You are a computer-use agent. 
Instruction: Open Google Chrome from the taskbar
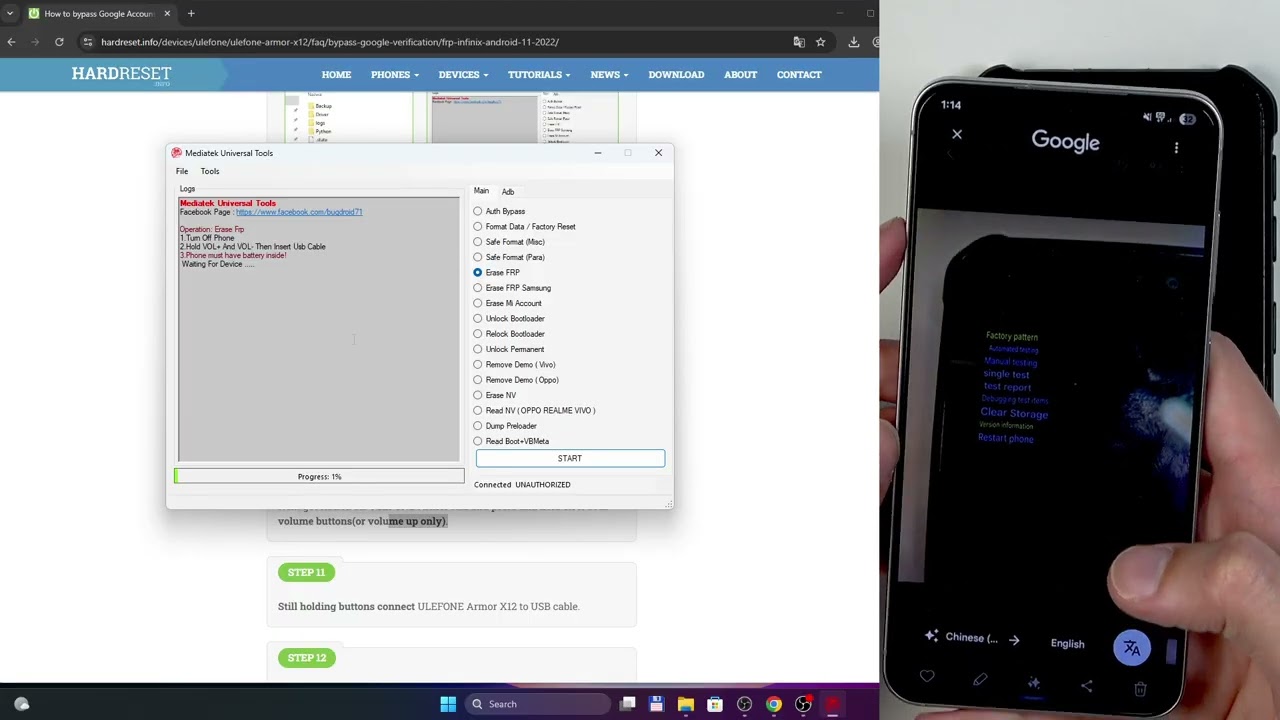[x=773, y=704]
